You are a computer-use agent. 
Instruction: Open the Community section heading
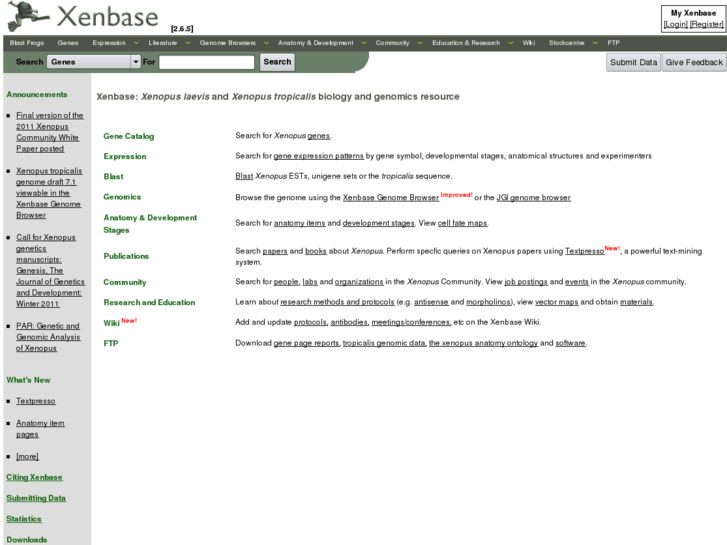click(x=125, y=282)
